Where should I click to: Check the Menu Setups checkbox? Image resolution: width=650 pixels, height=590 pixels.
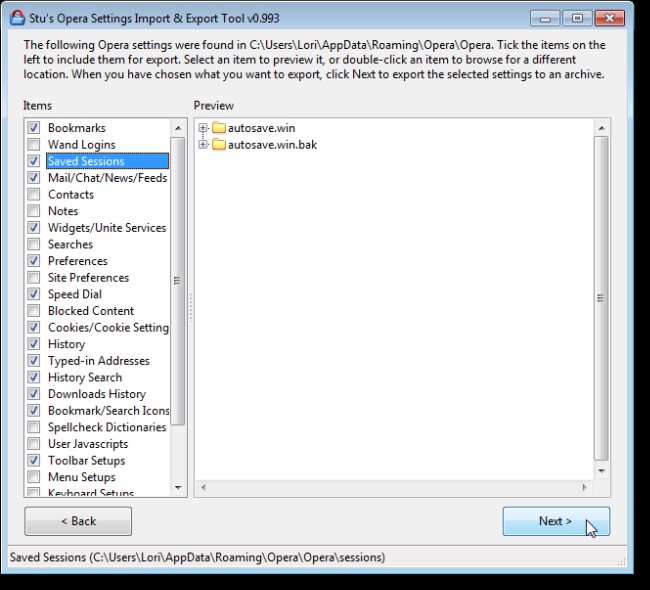point(34,477)
